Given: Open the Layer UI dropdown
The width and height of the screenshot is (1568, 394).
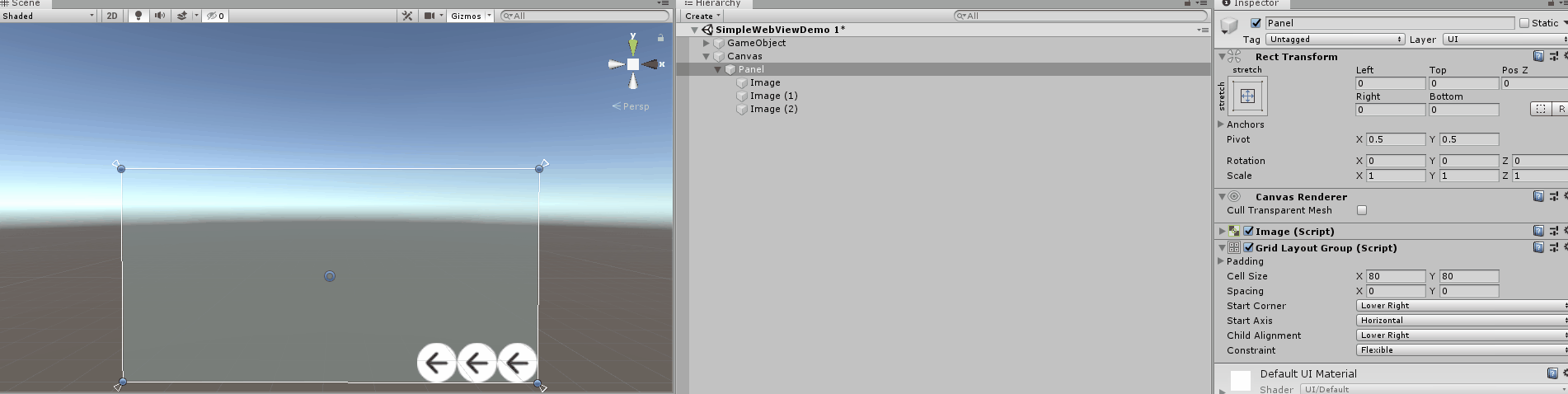Looking at the screenshot, I should 1505,40.
